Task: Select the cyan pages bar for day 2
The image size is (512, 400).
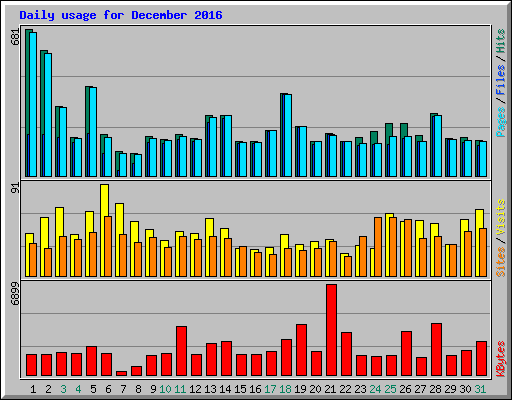Action: tap(48, 115)
